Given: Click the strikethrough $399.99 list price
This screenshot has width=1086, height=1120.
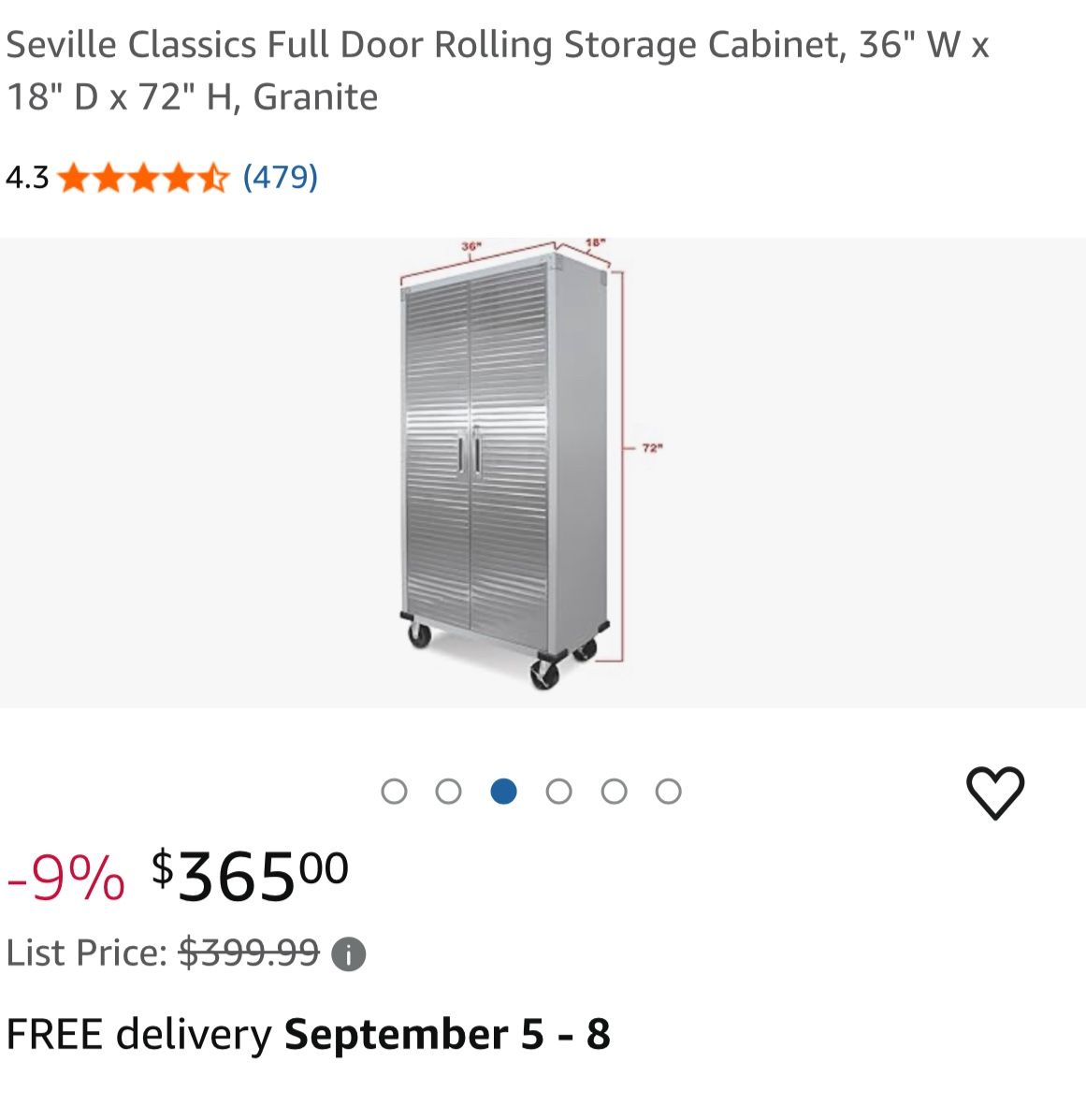Looking at the screenshot, I should point(246,953).
